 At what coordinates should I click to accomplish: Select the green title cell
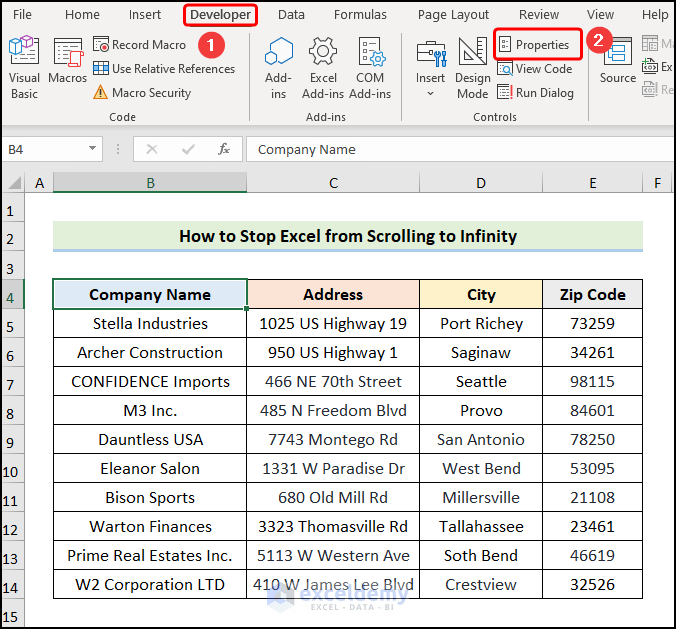tap(347, 237)
